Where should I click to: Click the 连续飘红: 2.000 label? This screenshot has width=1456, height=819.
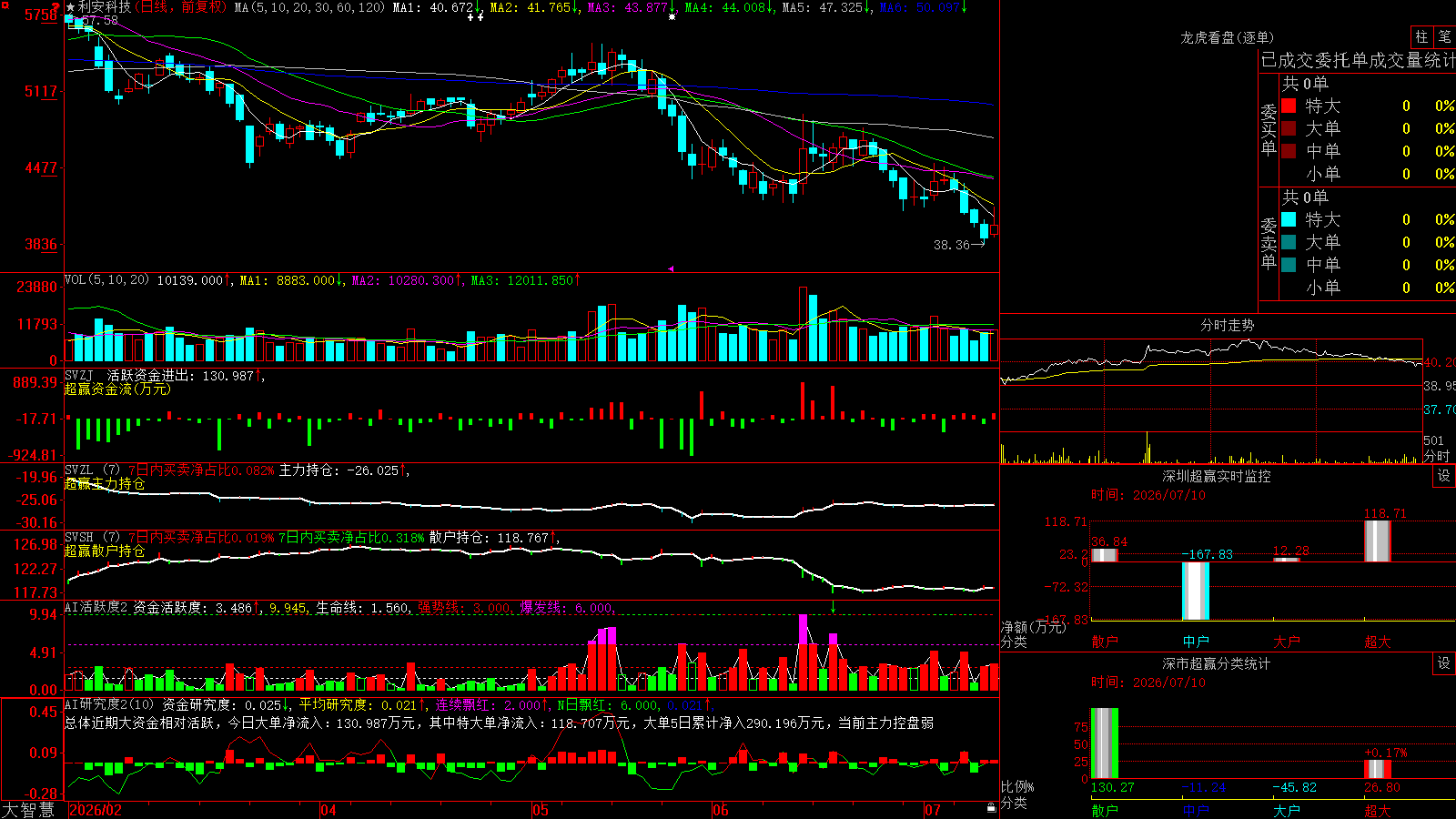click(489, 704)
